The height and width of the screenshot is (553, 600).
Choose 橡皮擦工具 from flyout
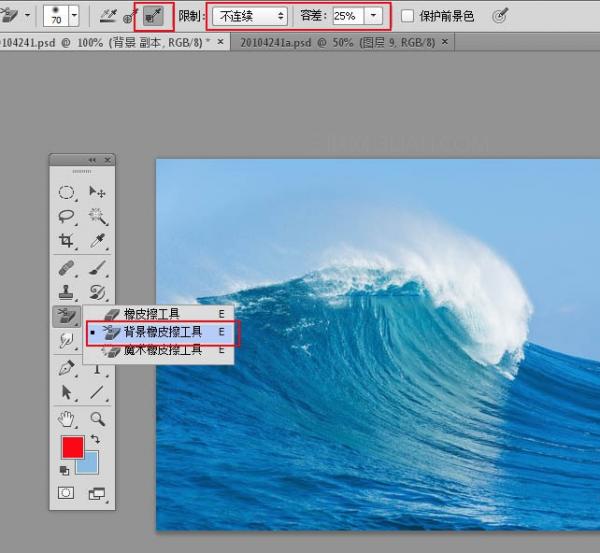point(159,314)
